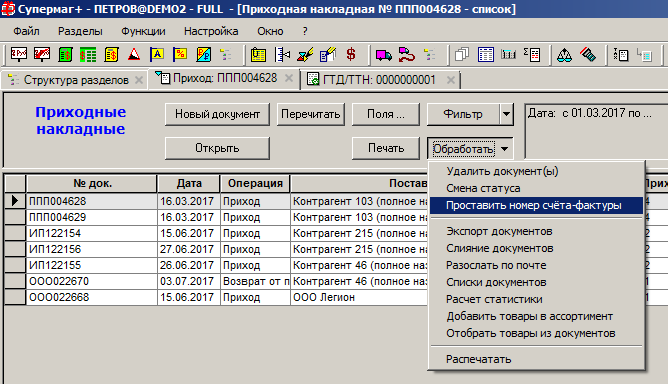668x384 pixels.
Task: Click the row selector for ИП122154
Action: tap(15, 234)
